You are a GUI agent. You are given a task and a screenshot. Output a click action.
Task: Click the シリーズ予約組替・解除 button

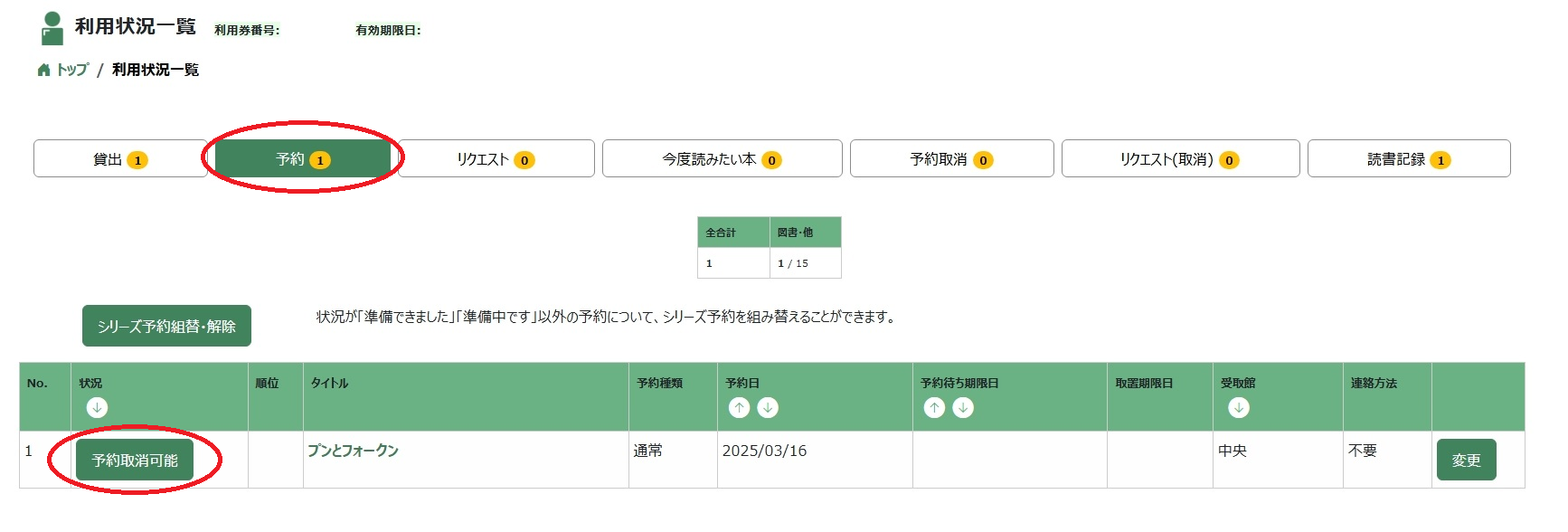click(166, 326)
